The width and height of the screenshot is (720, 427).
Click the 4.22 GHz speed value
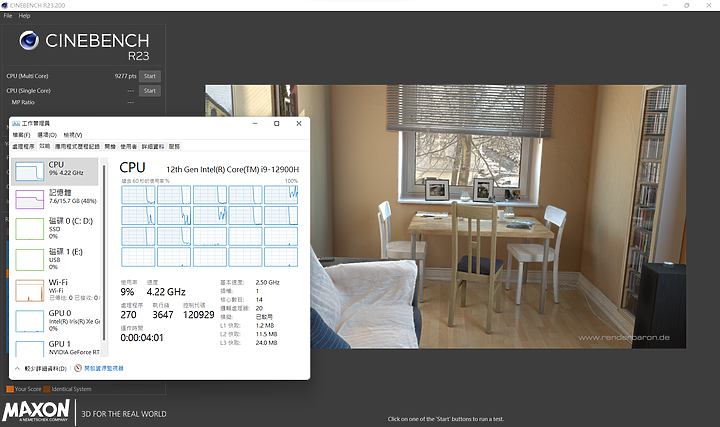166,292
